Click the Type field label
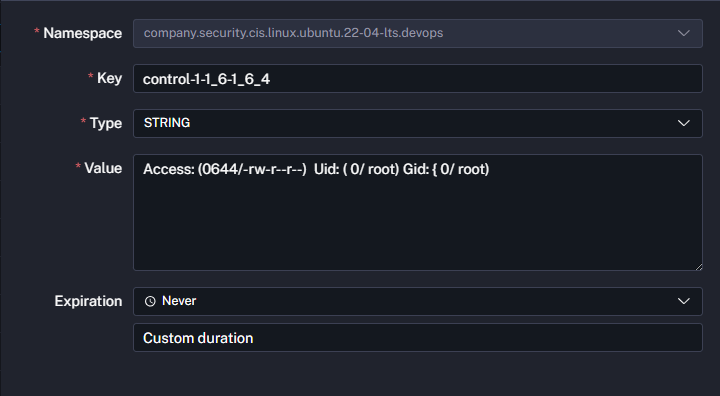The image size is (720, 396). [x=106, y=123]
